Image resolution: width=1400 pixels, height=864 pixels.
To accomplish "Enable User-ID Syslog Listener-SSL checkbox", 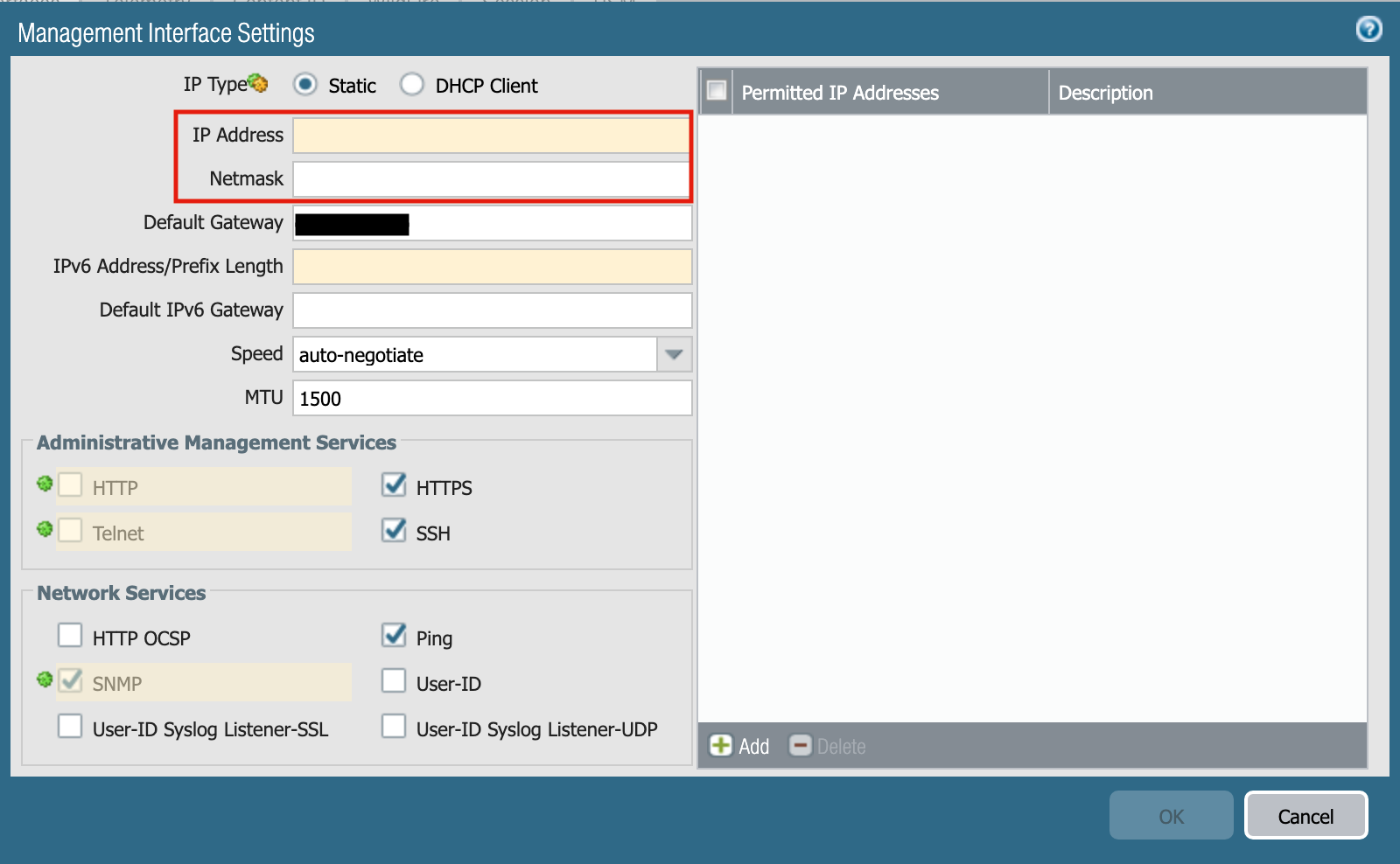I will click(x=70, y=726).
